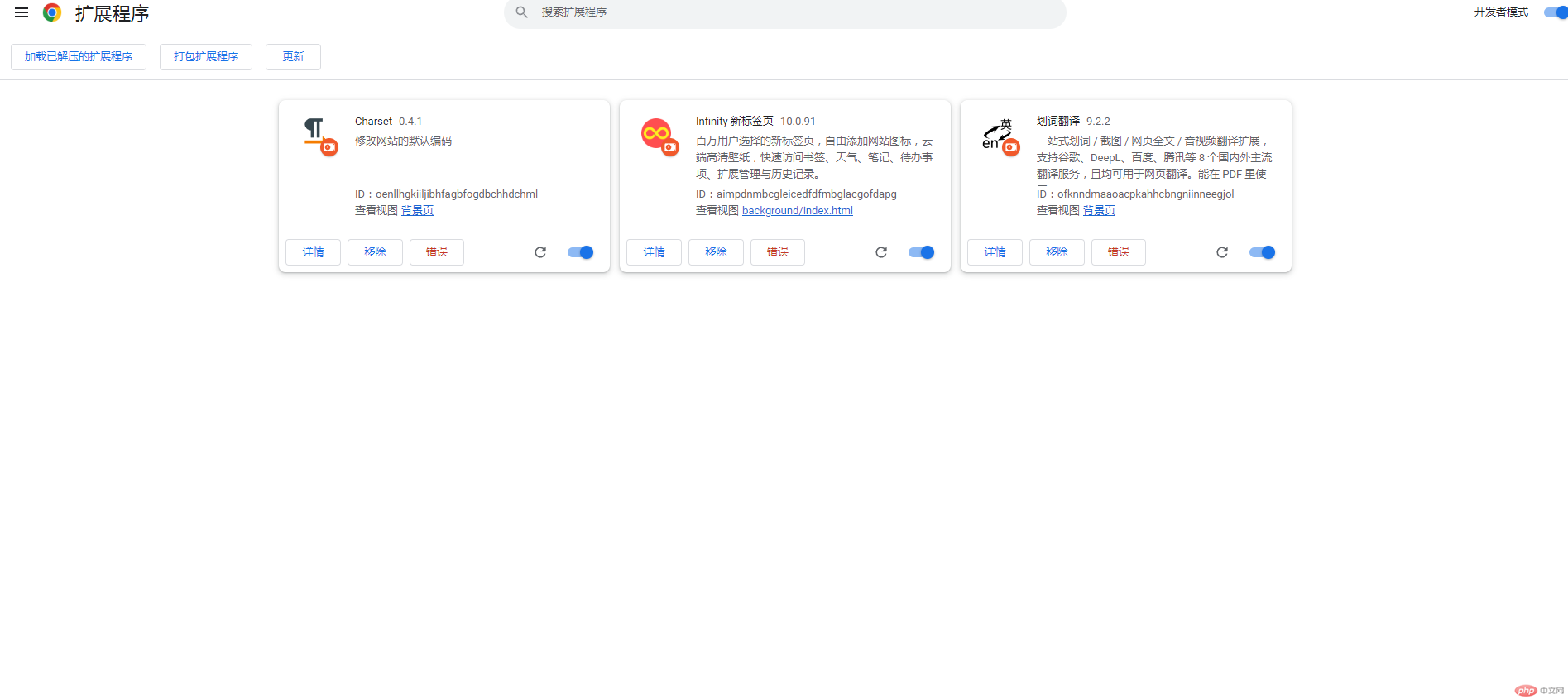The image size is (1568, 699).
Task: Disable the Infinity 新标签页 extension switch
Action: [922, 252]
